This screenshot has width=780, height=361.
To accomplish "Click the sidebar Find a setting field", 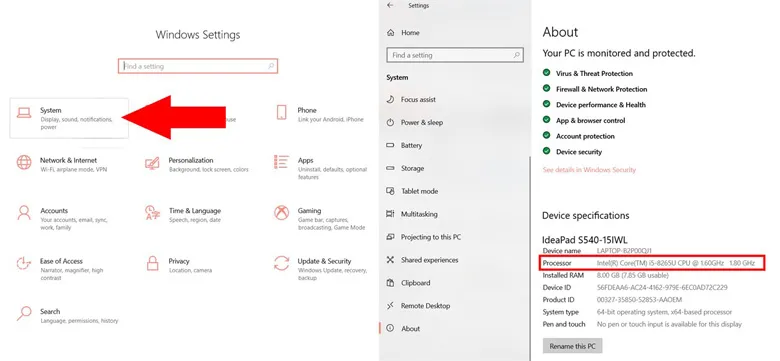I will tap(455, 55).
